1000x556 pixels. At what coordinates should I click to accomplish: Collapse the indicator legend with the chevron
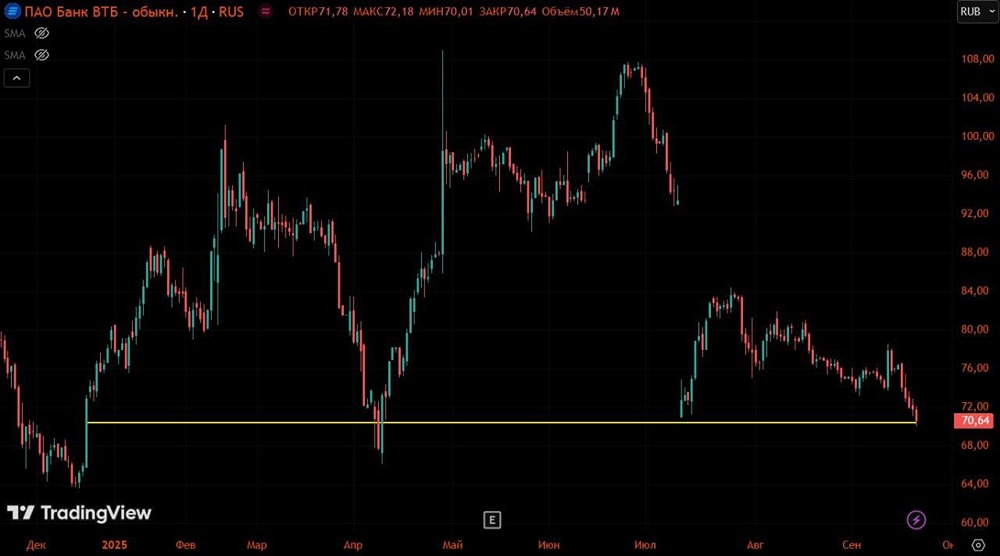[x=17, y=78]
